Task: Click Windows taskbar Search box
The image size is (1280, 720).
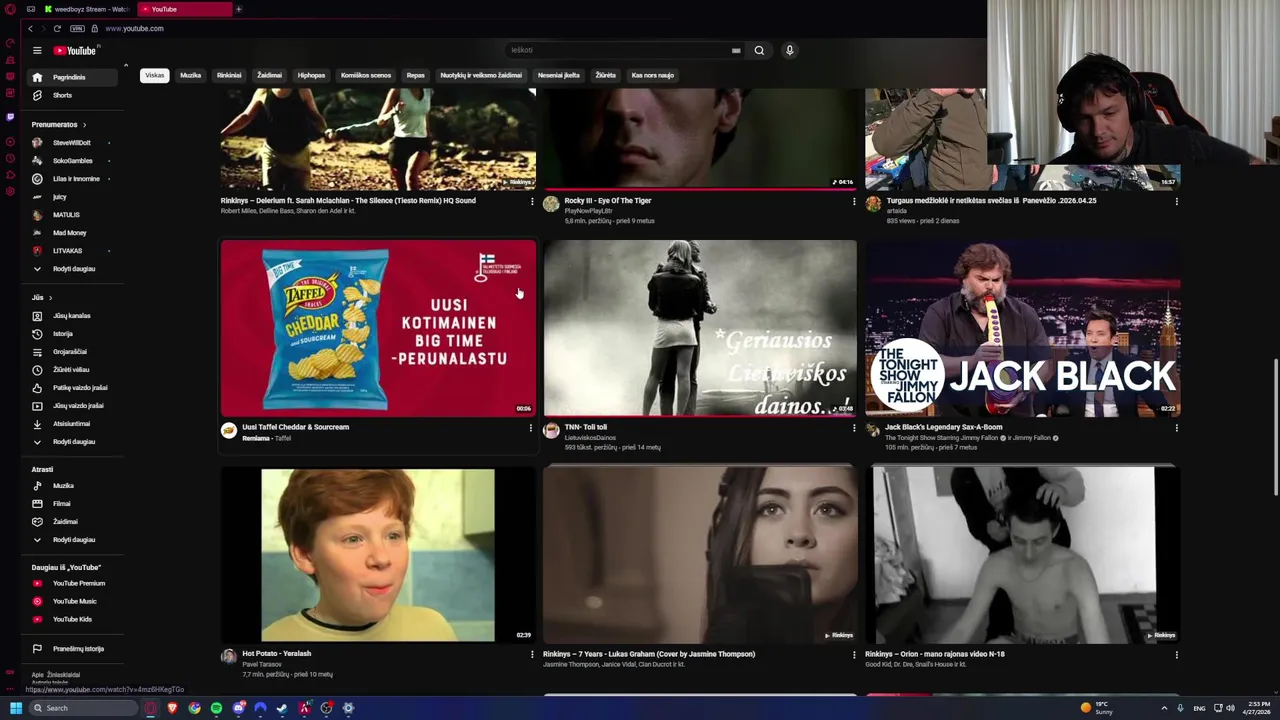Action: (82, 708)
